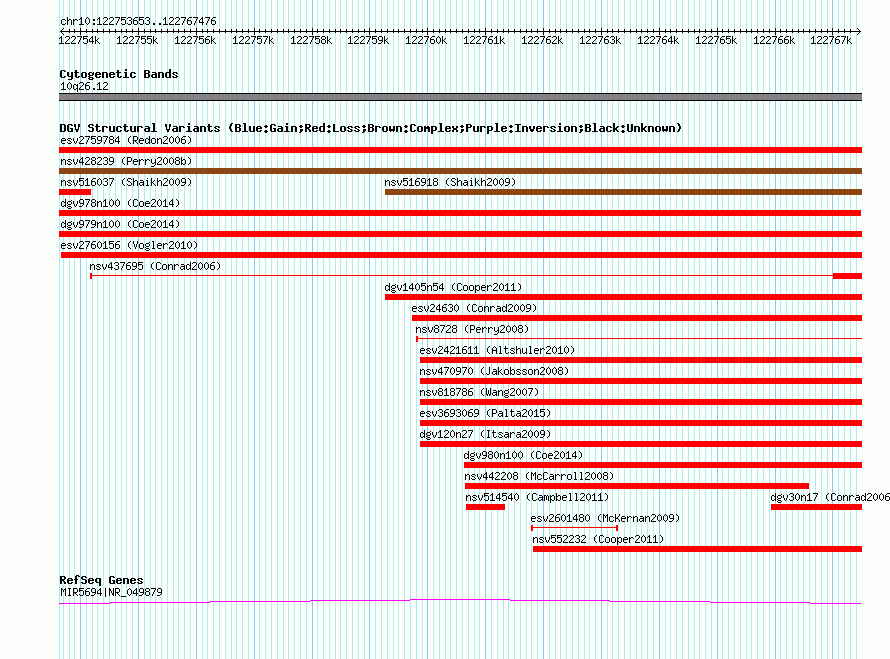Click nsv442208 (McCarroll2008) label
890x659 pixels.
pyautogui.click(x=539, y=476)
